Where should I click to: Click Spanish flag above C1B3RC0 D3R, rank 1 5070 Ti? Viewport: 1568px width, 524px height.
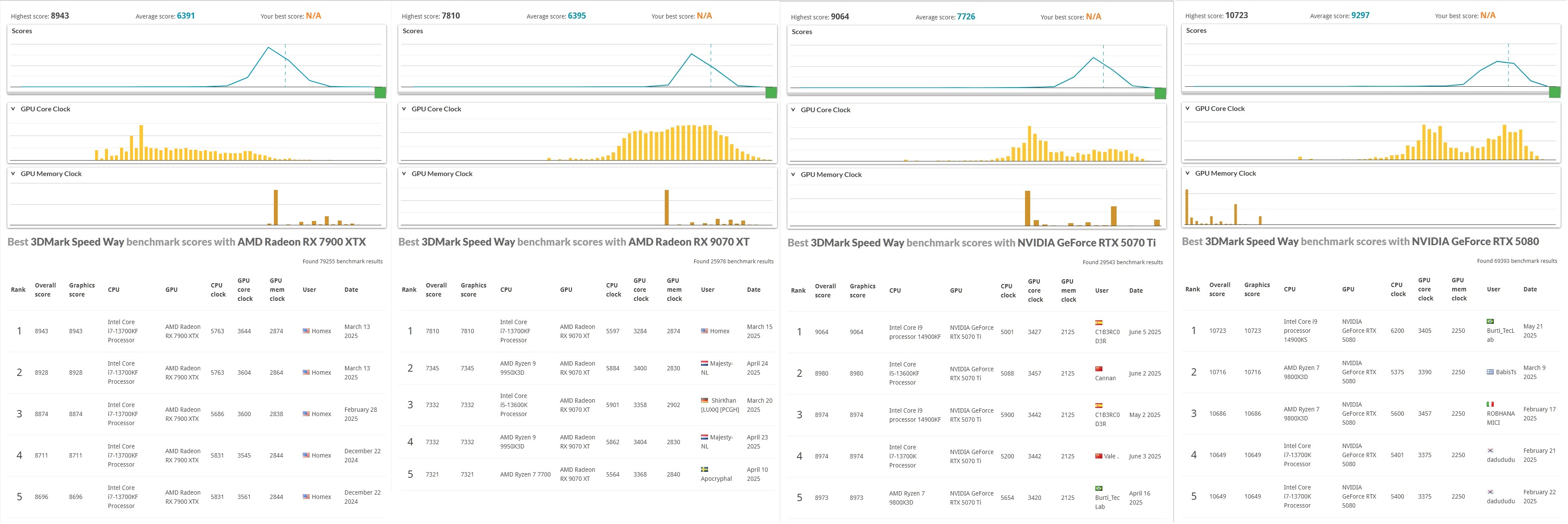pos(1099,323)
